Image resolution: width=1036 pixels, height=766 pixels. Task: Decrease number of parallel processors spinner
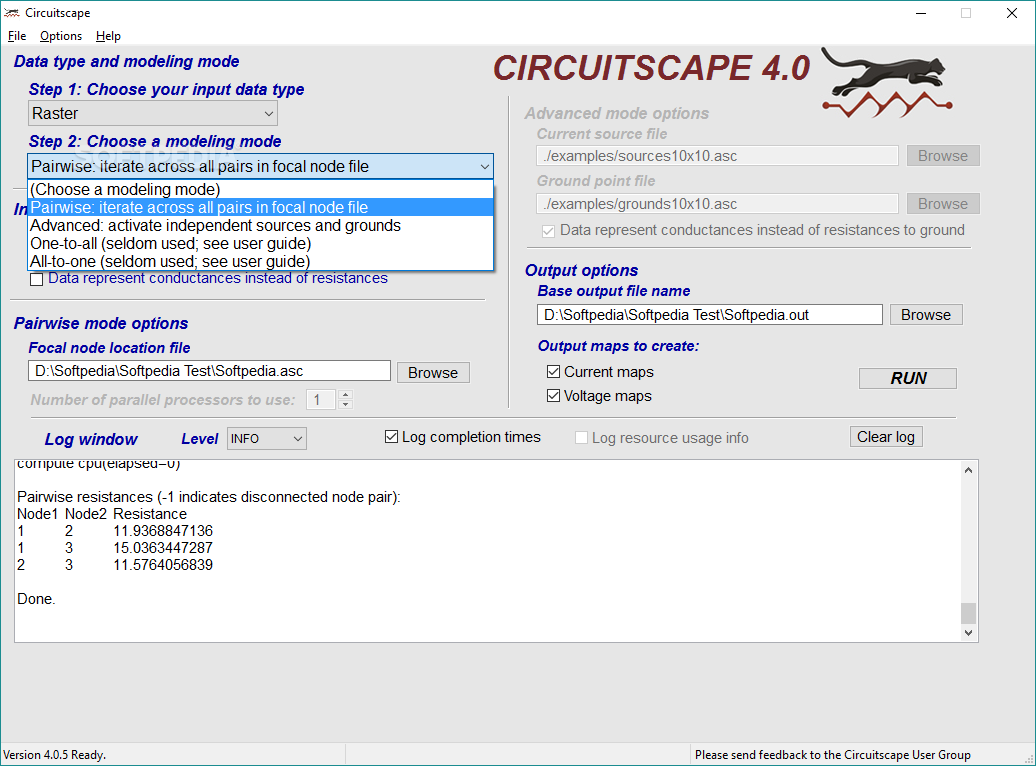coord(345,404)
